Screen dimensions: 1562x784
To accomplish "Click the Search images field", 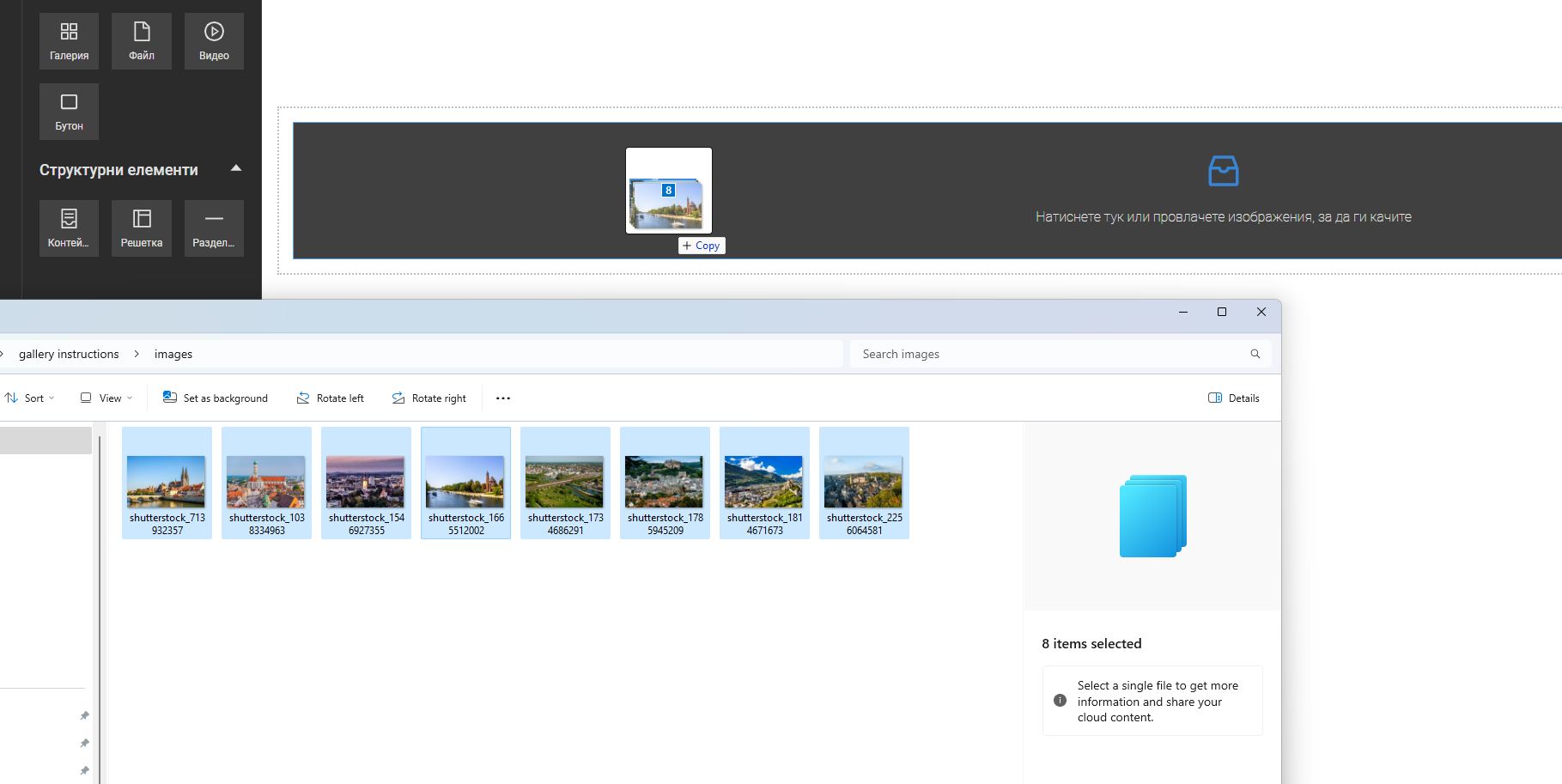I will pyautogui.click(x=1052, y=354).
